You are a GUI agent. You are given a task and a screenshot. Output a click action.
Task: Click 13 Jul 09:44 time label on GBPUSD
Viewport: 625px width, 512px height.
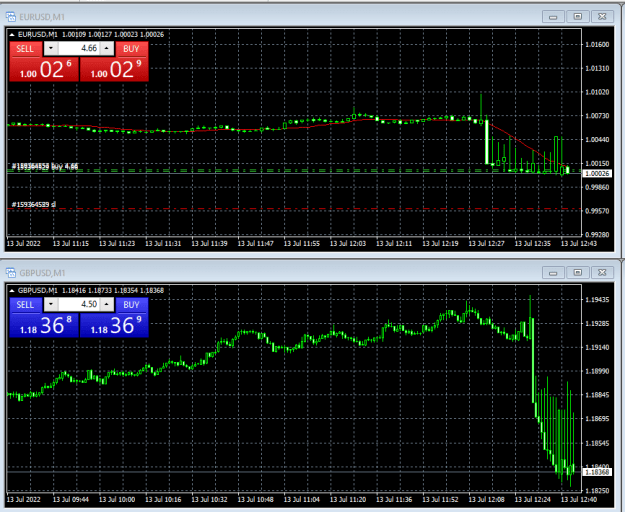(x=71, y=500)
